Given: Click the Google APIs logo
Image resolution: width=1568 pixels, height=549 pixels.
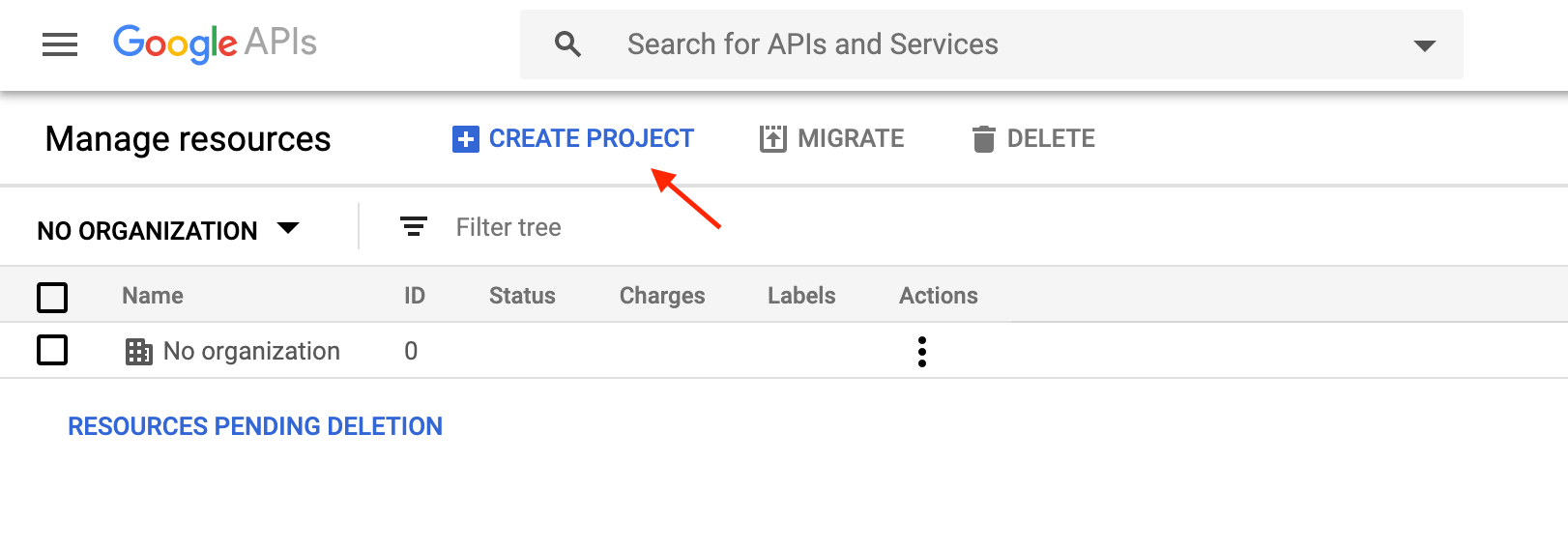Looking at the screenshot, I should (x=215, y=43).
